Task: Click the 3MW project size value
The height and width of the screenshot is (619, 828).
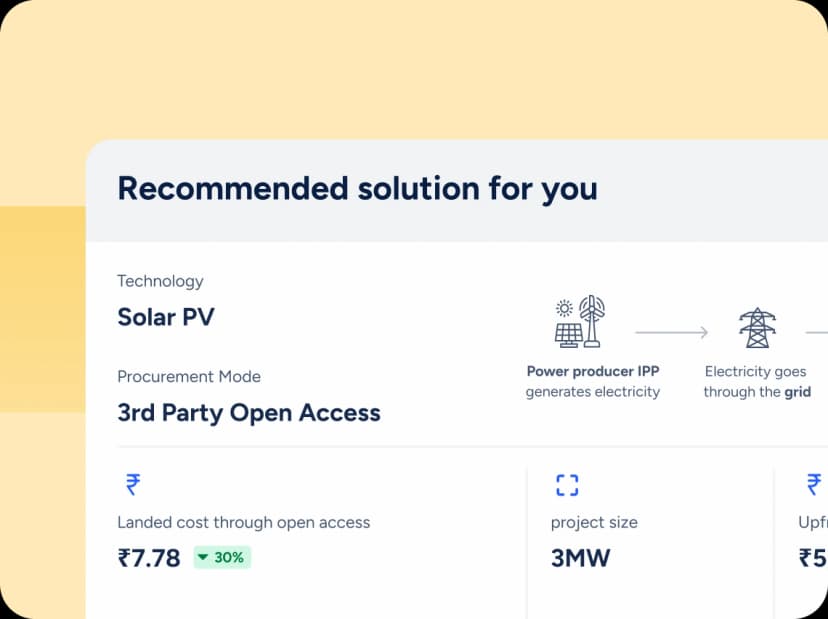Action: (580, 558)
